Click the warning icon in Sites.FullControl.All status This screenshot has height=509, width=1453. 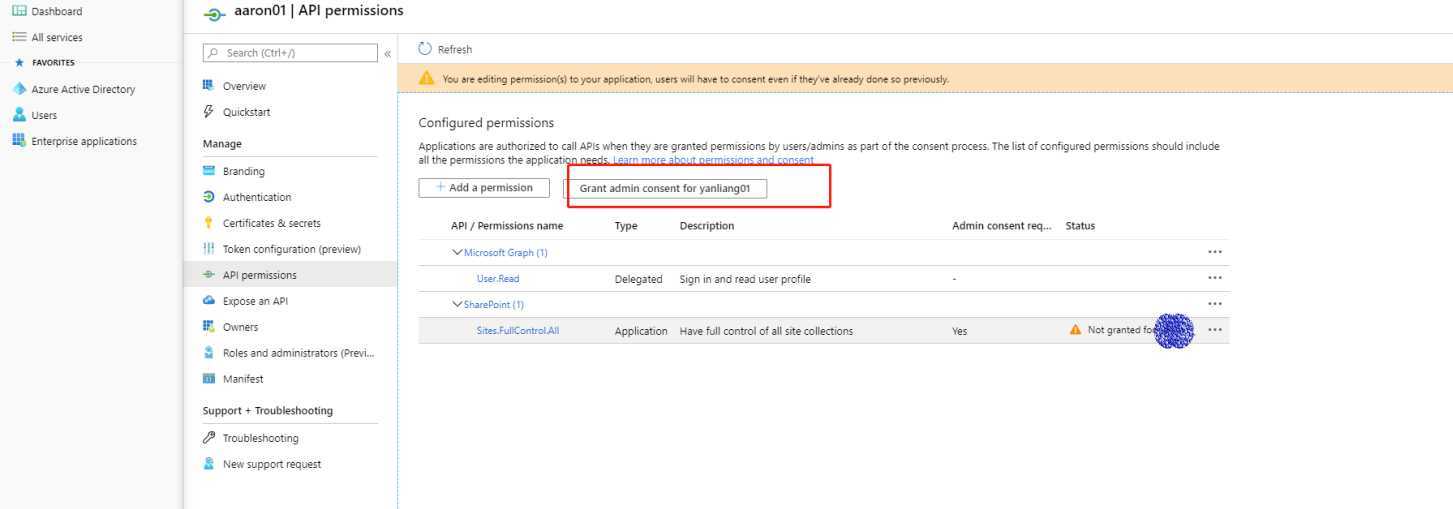[x=1076, y=330]
